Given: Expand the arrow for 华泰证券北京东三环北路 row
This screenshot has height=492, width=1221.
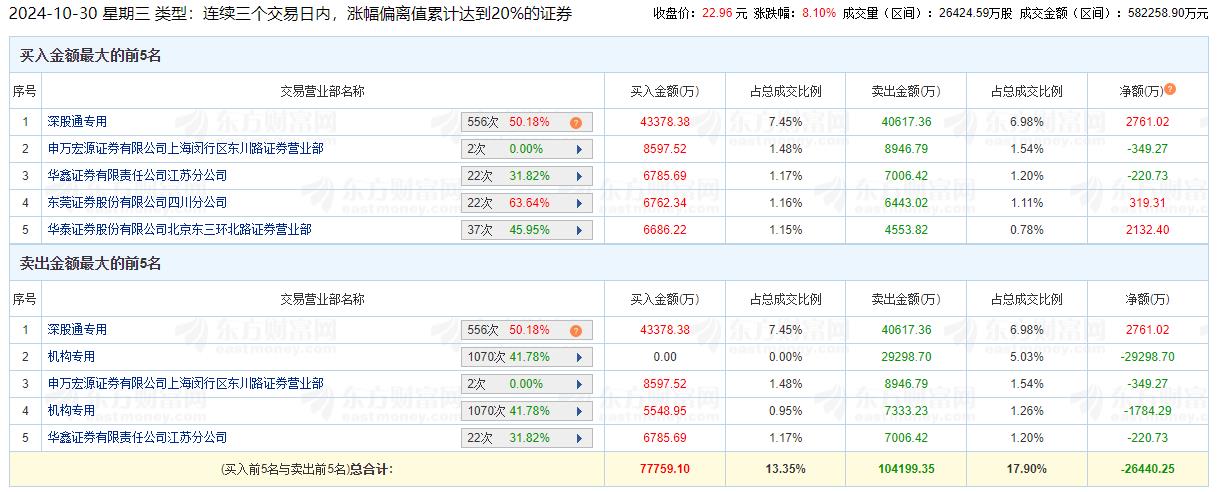Looking at the screenshot, I should coord(579,230).
